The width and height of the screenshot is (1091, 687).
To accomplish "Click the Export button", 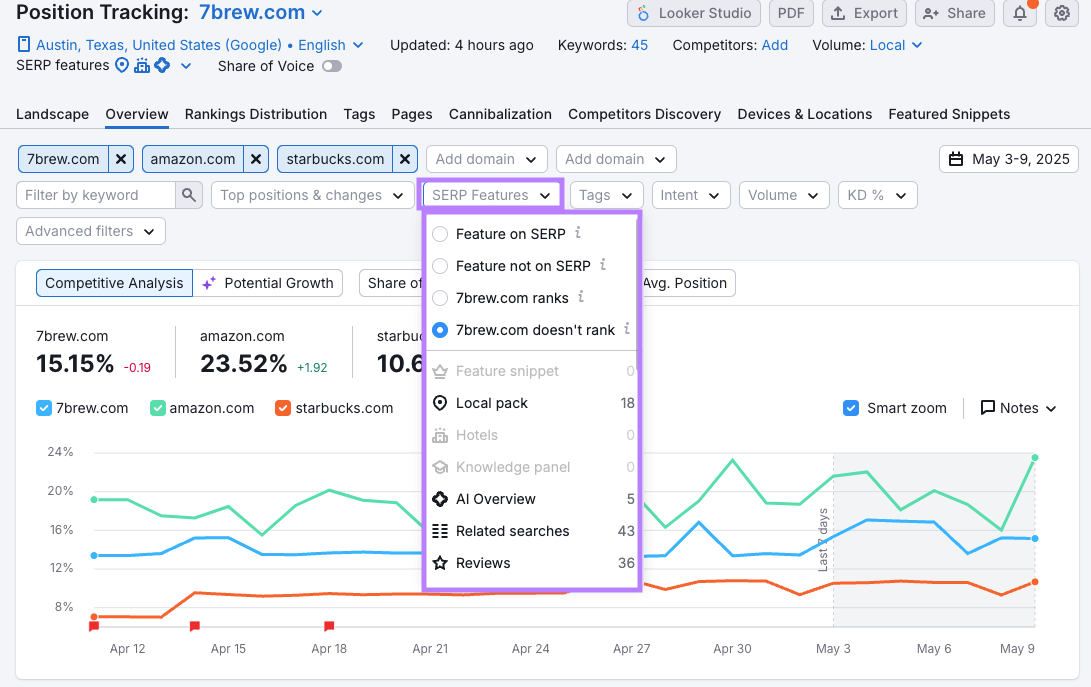I will (864, 13).
